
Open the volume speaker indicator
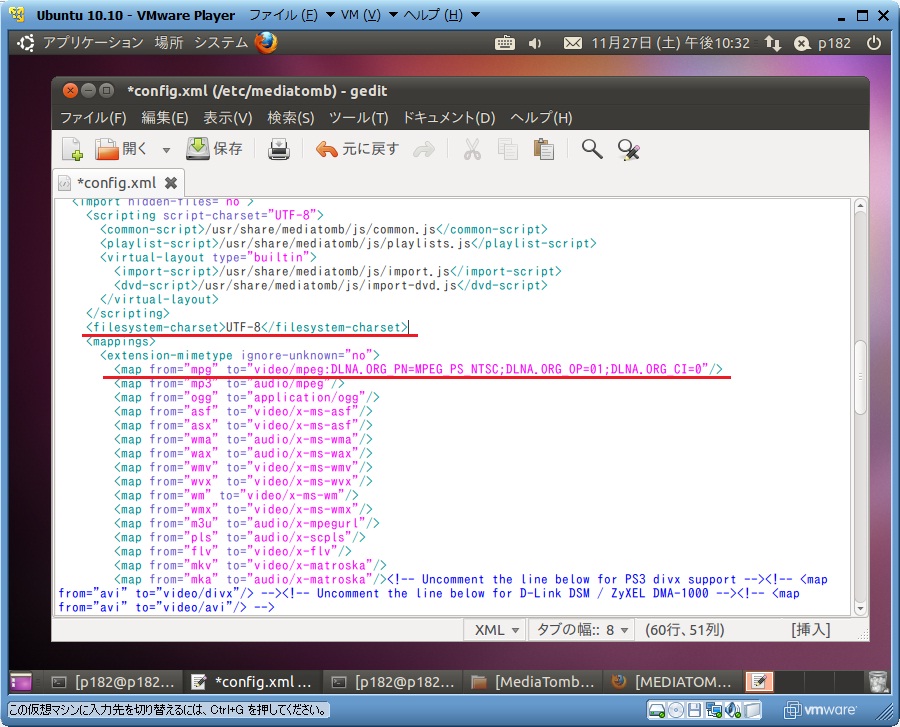(x=535, y=44)
